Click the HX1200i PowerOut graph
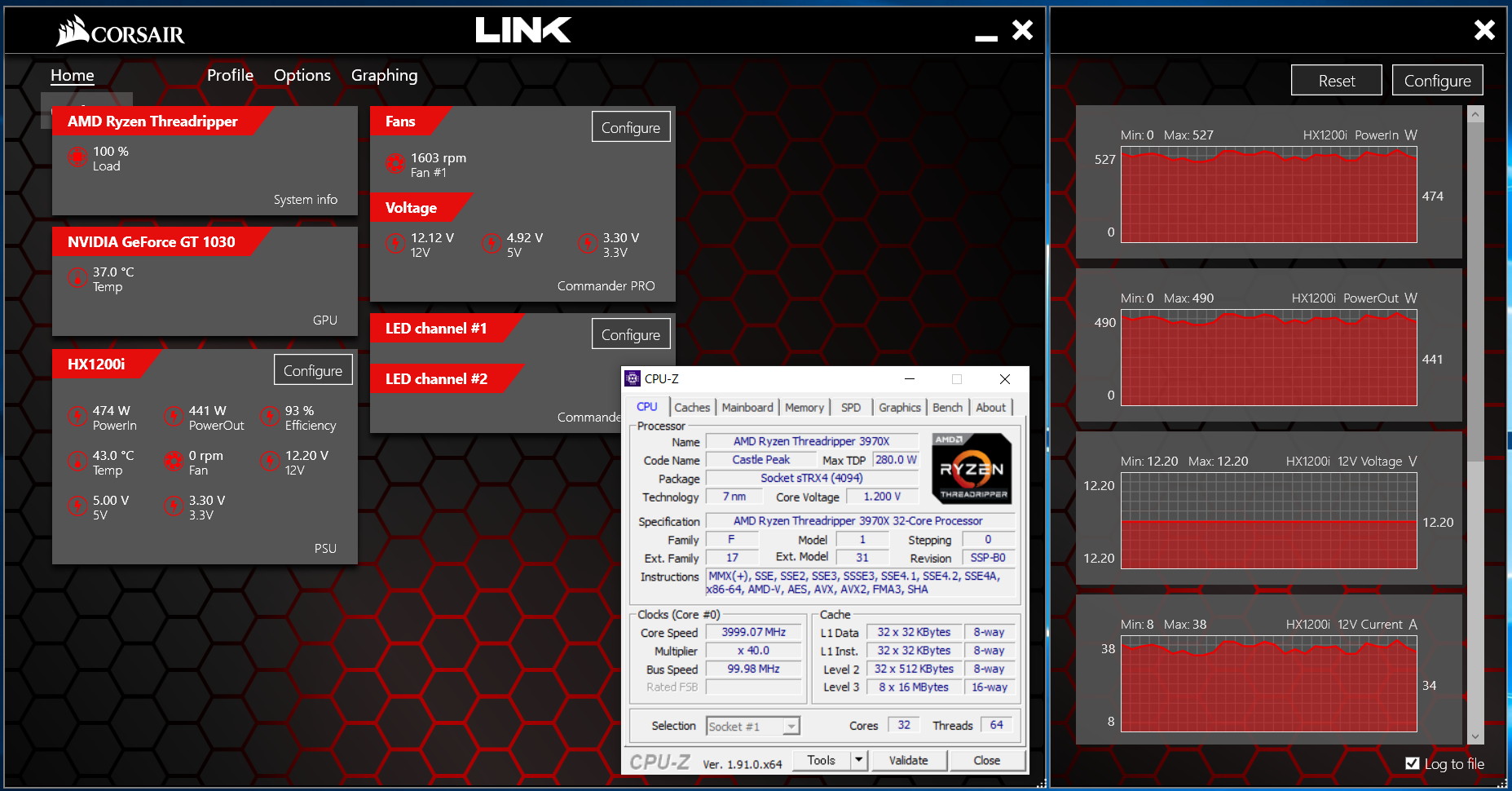 point(1269,358)
